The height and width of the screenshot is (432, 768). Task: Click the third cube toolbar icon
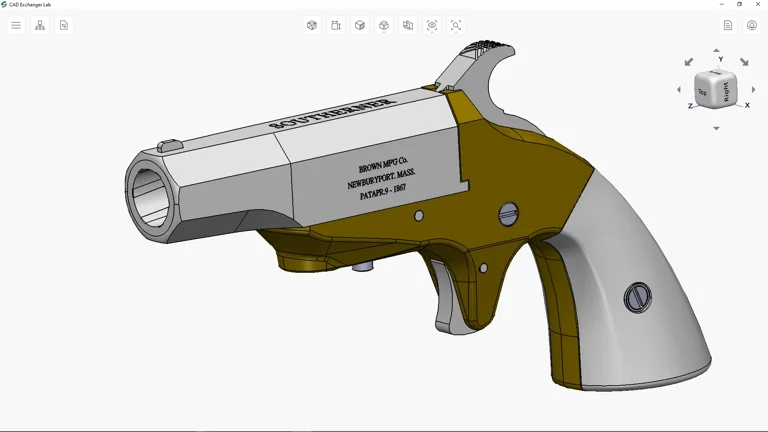[360, 25]
